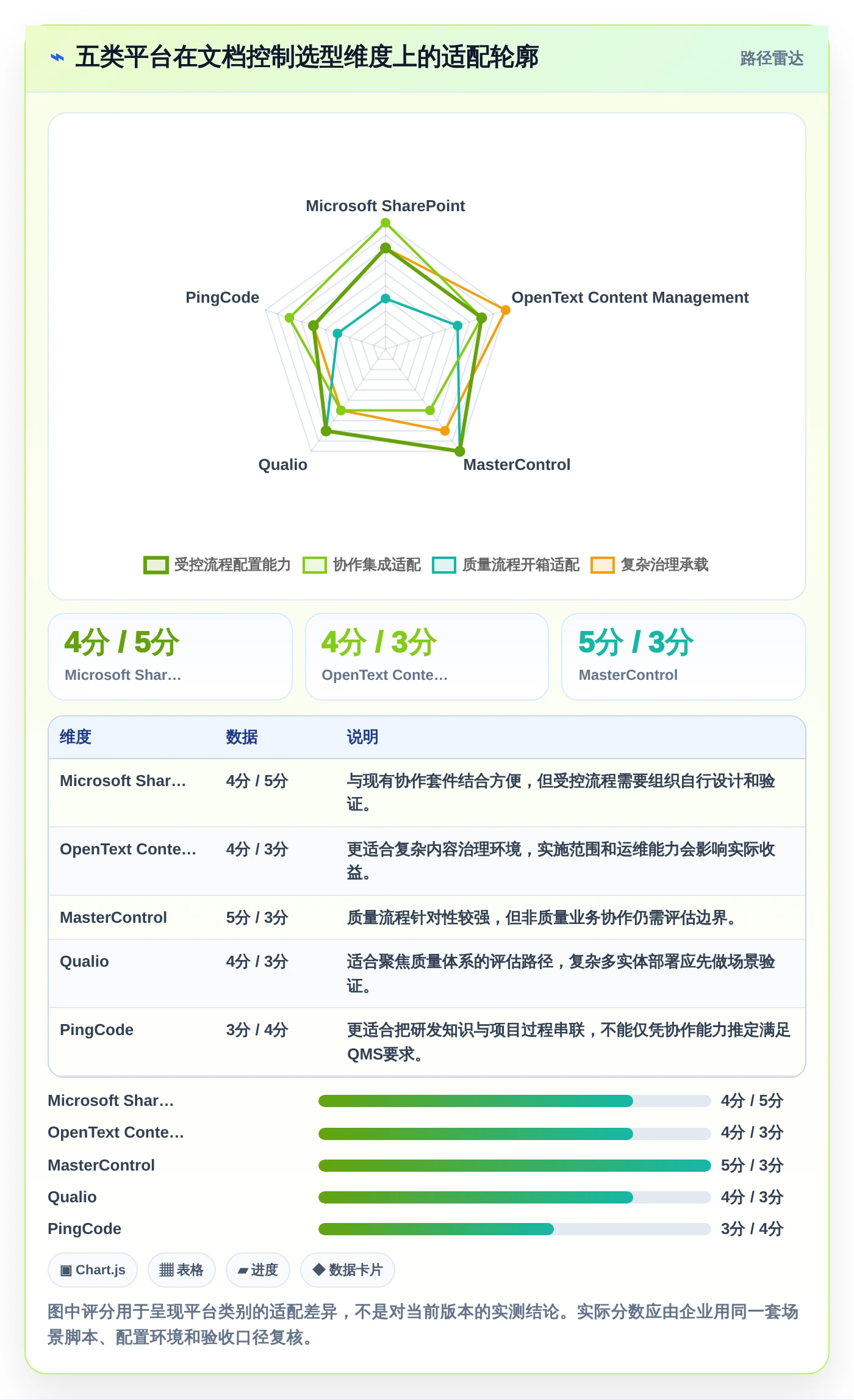Click PingCode description about QMS要求

[x=569, y=1042]
